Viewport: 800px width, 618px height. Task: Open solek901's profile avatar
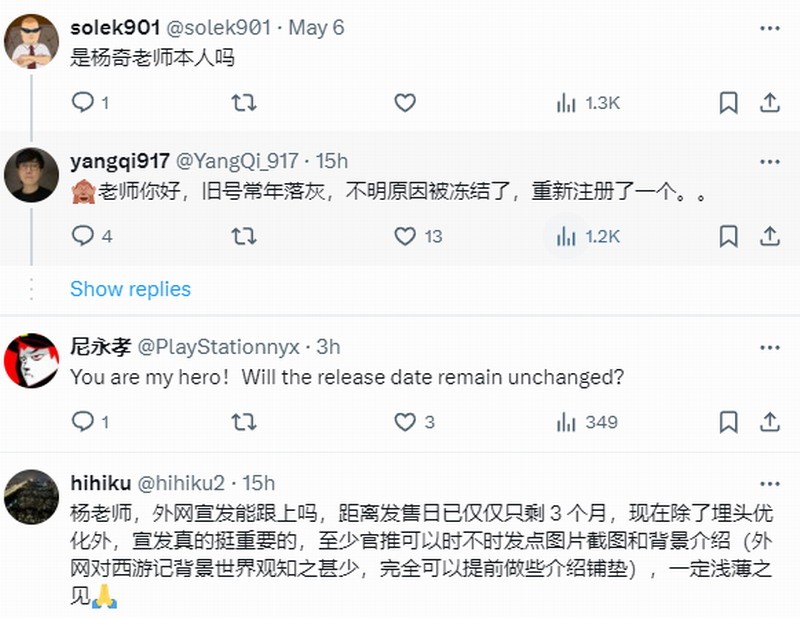tap(31, 41)
